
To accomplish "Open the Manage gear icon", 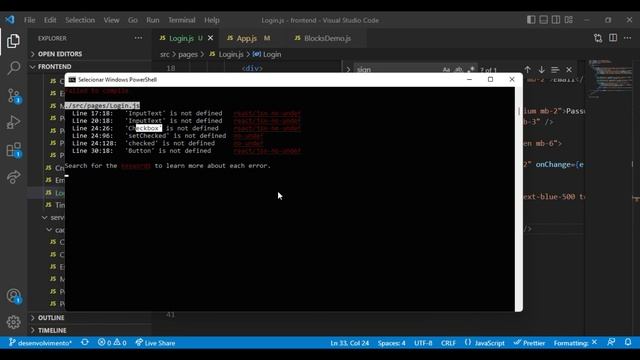I will [13, 322].
